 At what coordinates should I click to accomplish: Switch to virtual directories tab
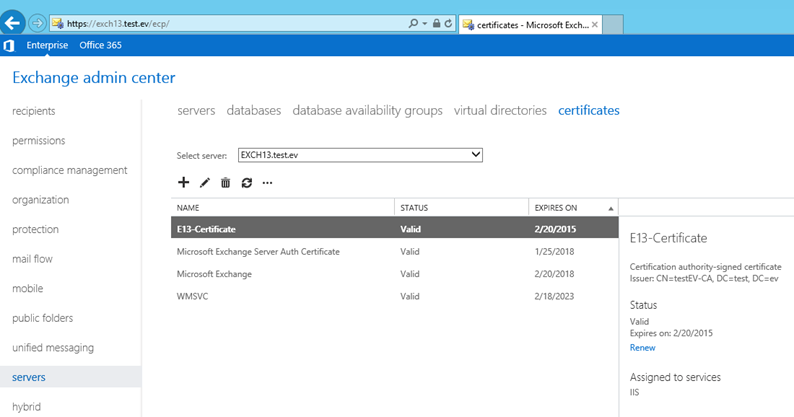click(x=500, y=110)
